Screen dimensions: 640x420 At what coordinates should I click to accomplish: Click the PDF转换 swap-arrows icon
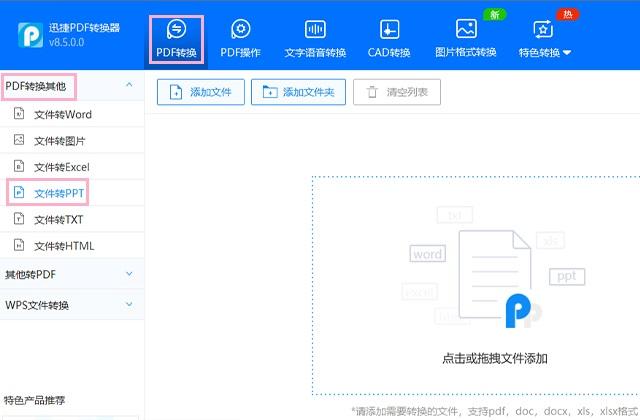click(176, 29)
